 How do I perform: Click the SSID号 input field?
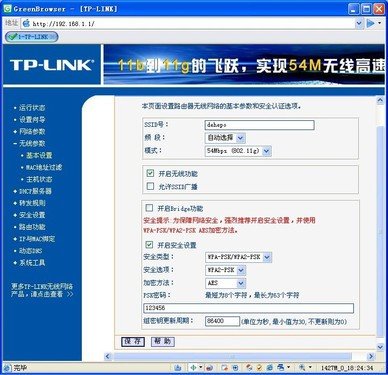coord(259,125)
